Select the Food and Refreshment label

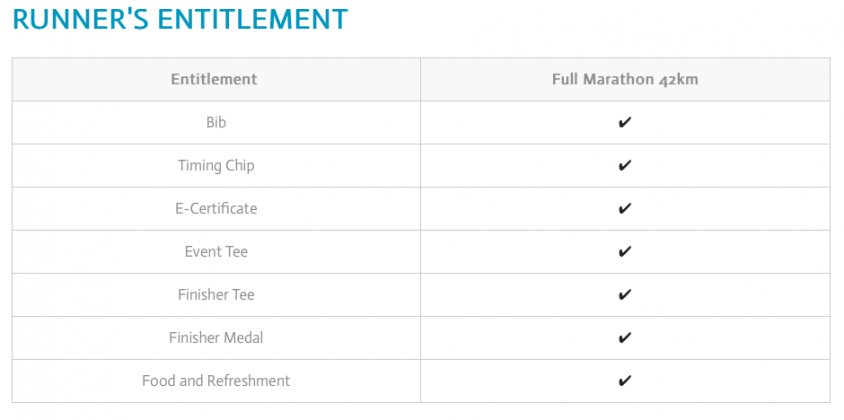pyautogui.click(x=216, y=381)
